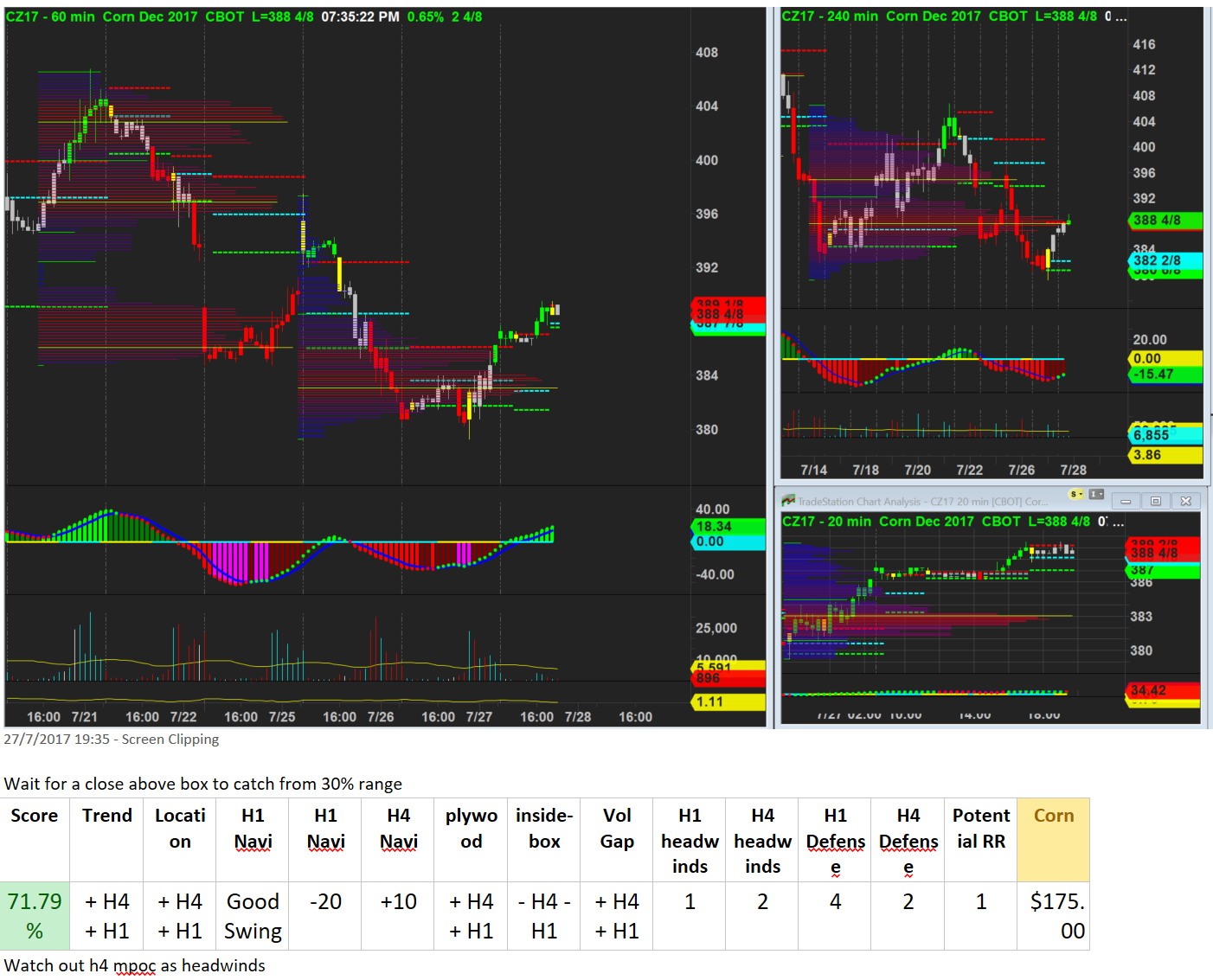Select the $175.00 cell in the table
This screenshot has height=980, width=1213.
[x=1053, y=916]
